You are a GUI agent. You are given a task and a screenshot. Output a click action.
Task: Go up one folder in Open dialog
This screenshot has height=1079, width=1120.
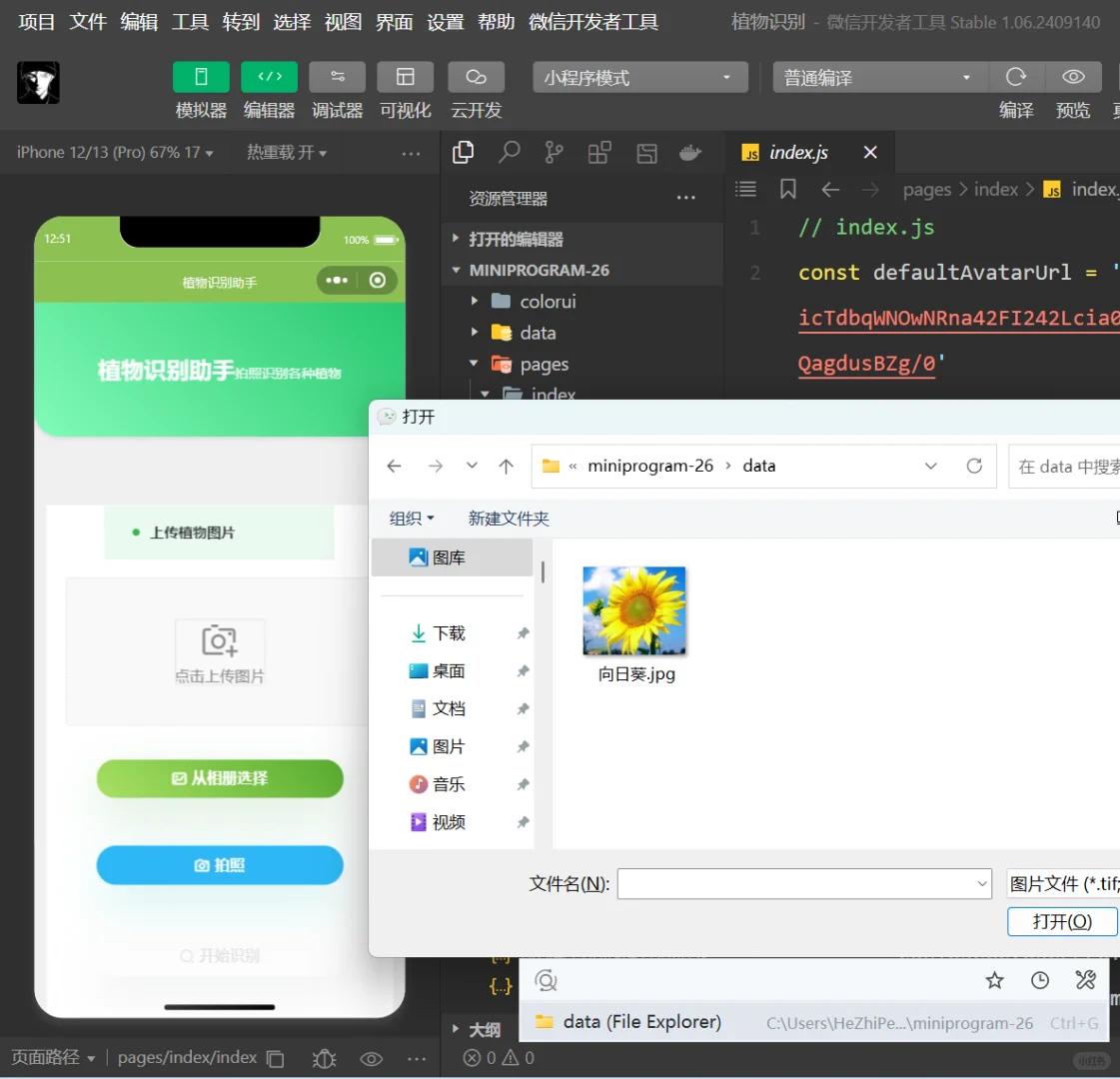pos(506,467)
